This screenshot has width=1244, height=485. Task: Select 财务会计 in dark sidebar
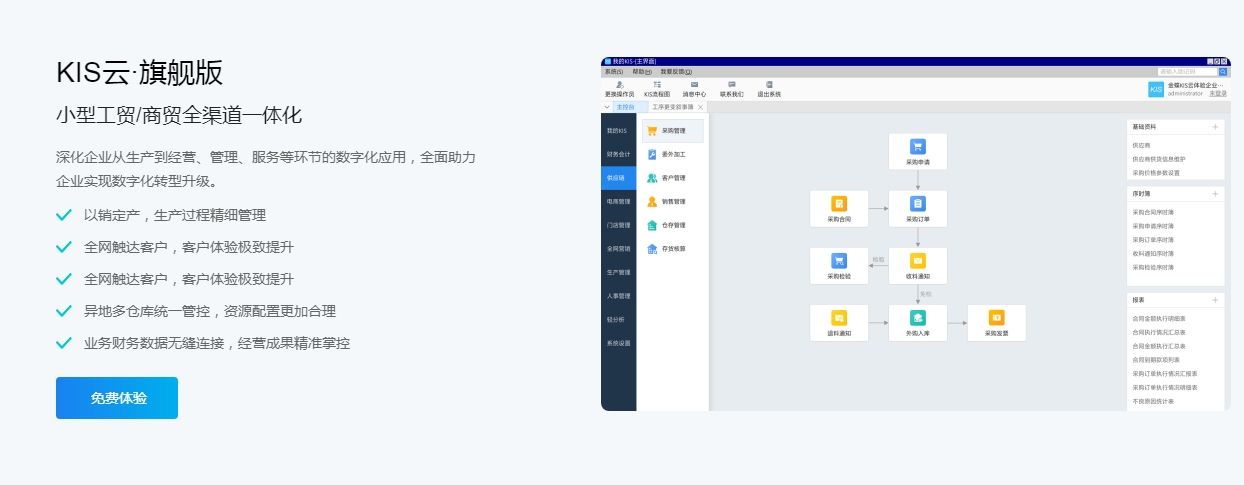618,154
